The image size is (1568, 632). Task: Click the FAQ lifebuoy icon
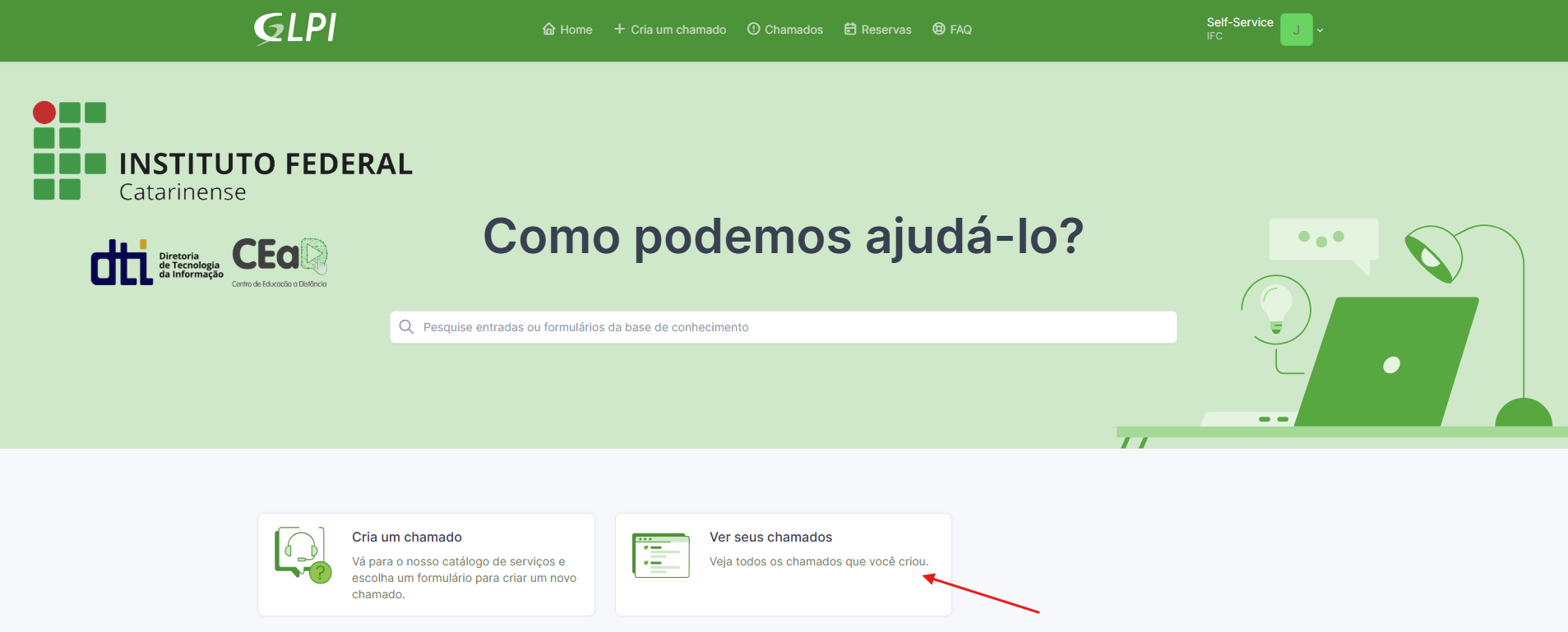pyautogui.click(x=939, y=29)
